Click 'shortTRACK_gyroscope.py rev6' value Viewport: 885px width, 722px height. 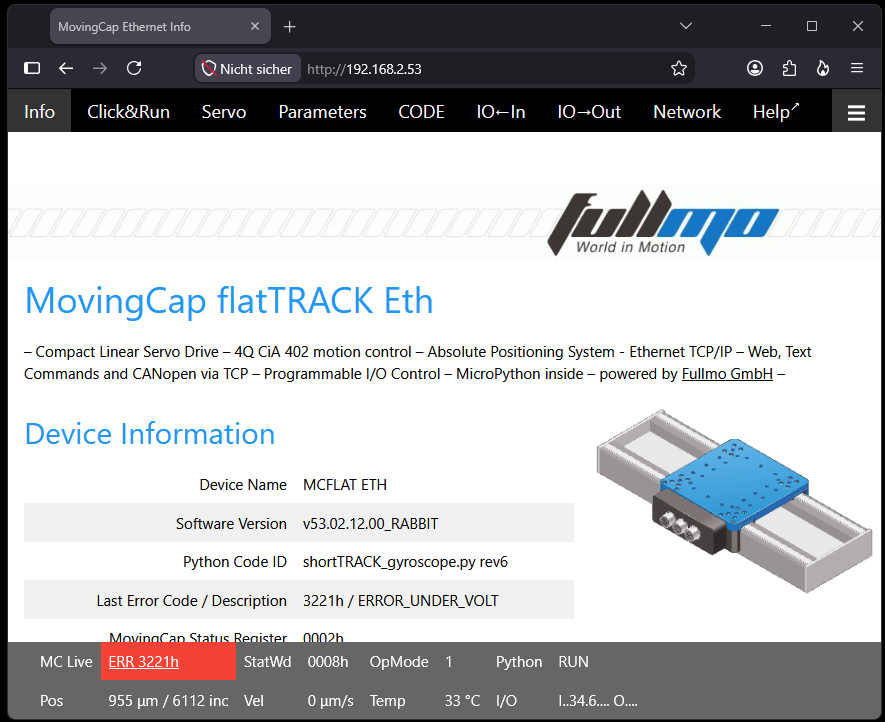405,562
